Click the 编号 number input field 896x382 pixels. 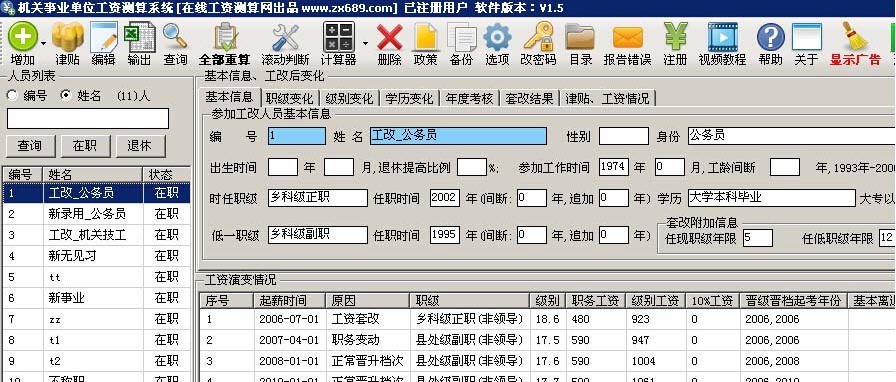point(297,136)
